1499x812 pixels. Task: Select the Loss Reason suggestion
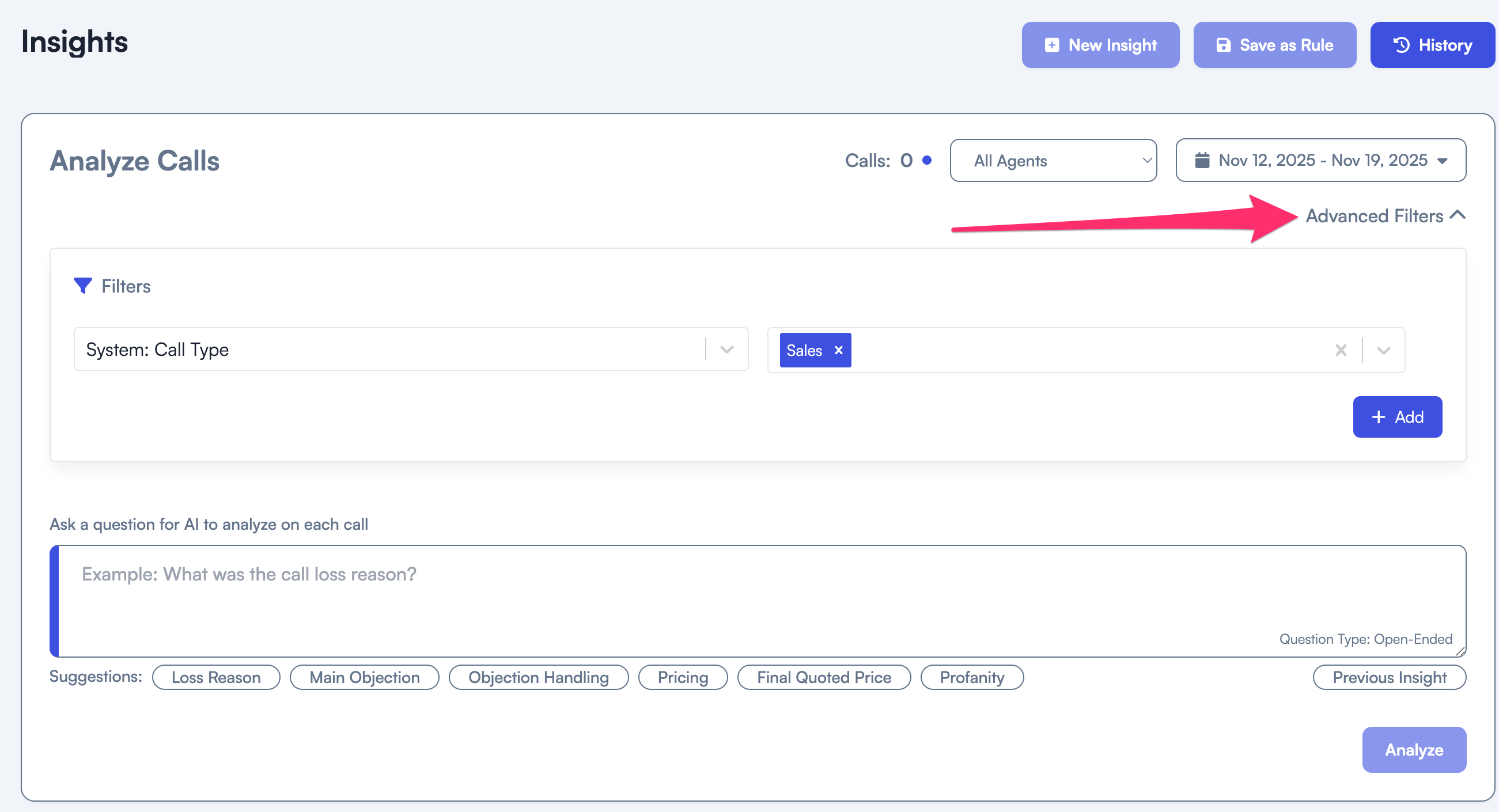(216, 677)
